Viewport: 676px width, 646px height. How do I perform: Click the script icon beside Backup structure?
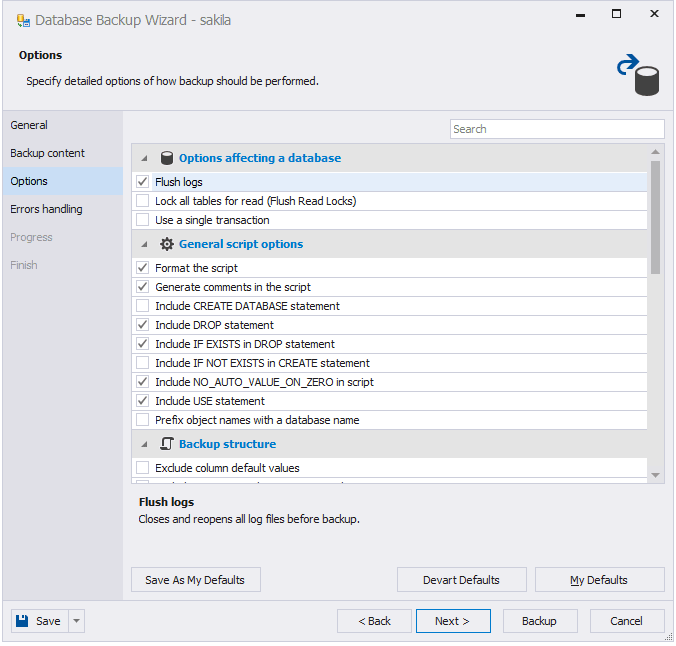[167, 444]
